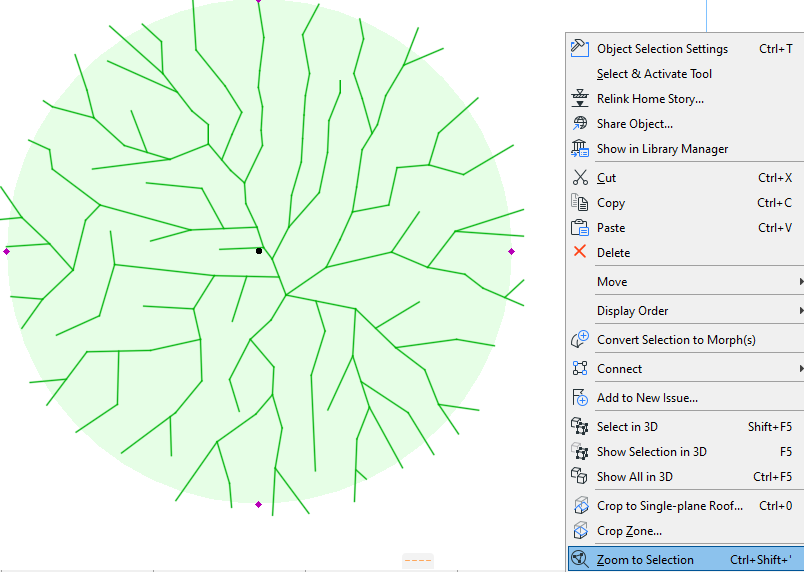Open the Move submenu
This screenshot has height=572, width=804.
pos(685,281)
